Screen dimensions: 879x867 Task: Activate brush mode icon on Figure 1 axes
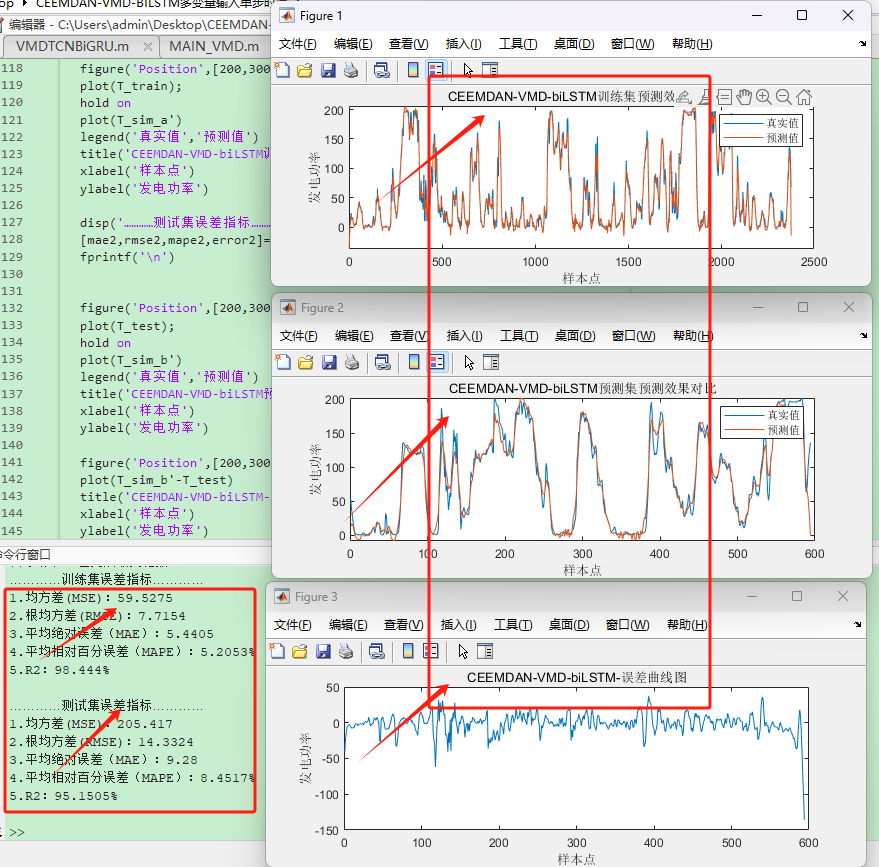(x=704, y=96)
